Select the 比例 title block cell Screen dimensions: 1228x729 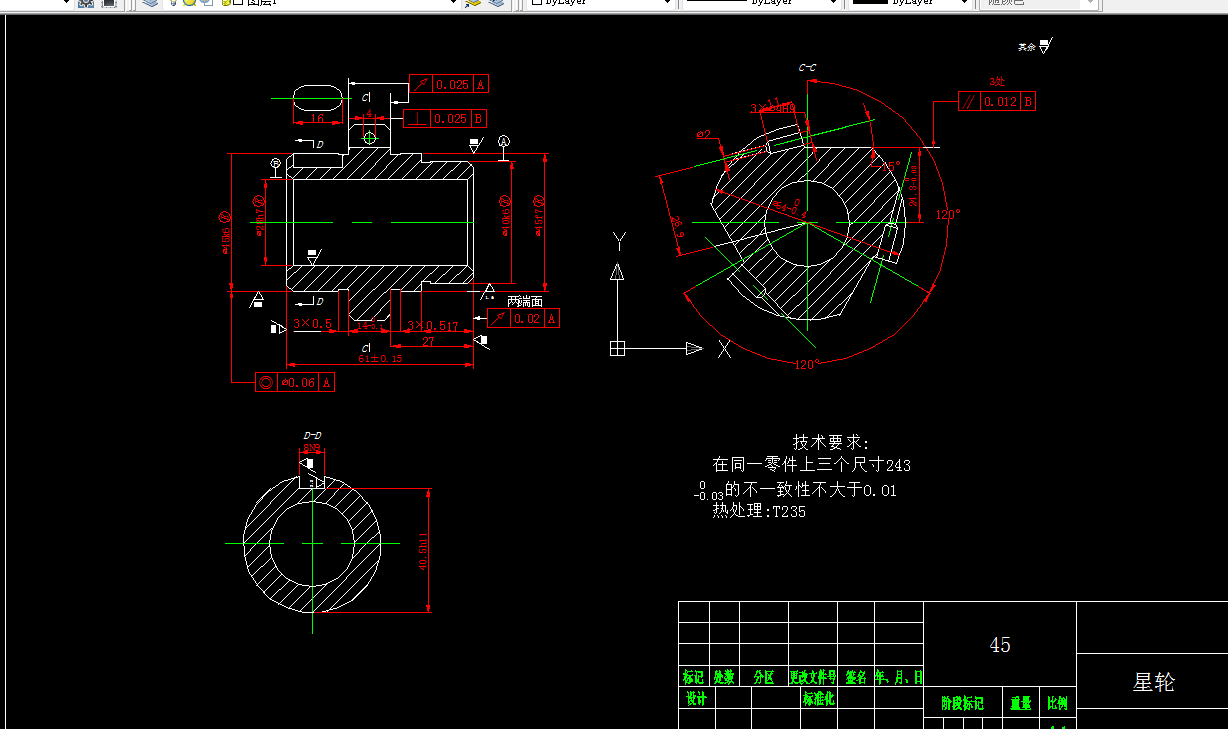tap(1057, 703)
